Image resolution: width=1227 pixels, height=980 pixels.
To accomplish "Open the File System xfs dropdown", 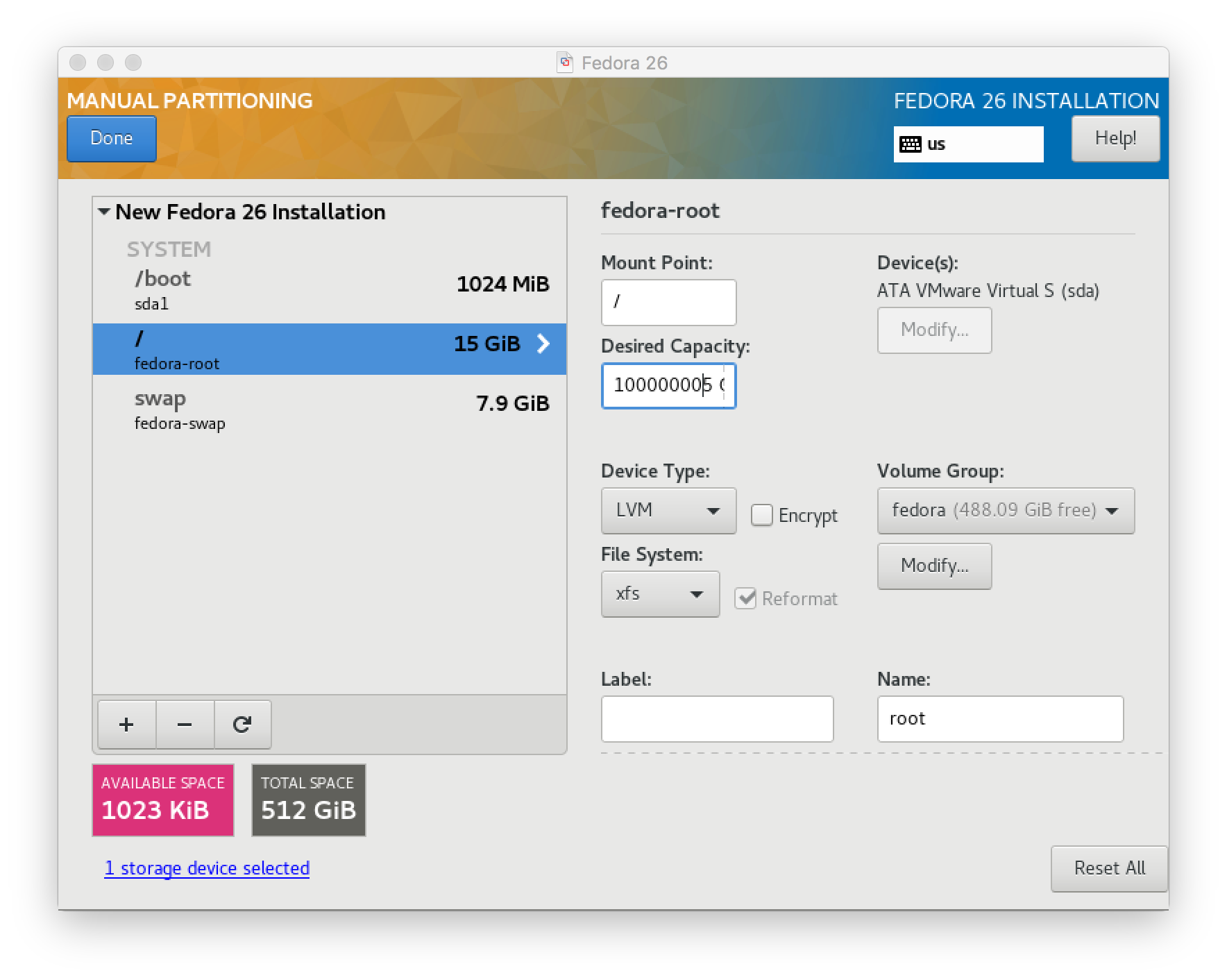I will coord(660,594).
